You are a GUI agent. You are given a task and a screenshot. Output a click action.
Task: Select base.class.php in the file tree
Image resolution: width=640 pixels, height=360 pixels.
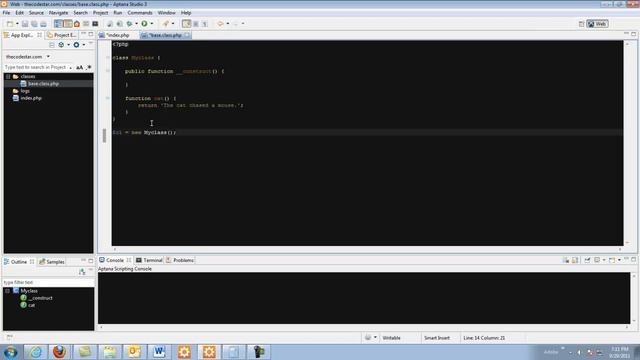point(43,84)
